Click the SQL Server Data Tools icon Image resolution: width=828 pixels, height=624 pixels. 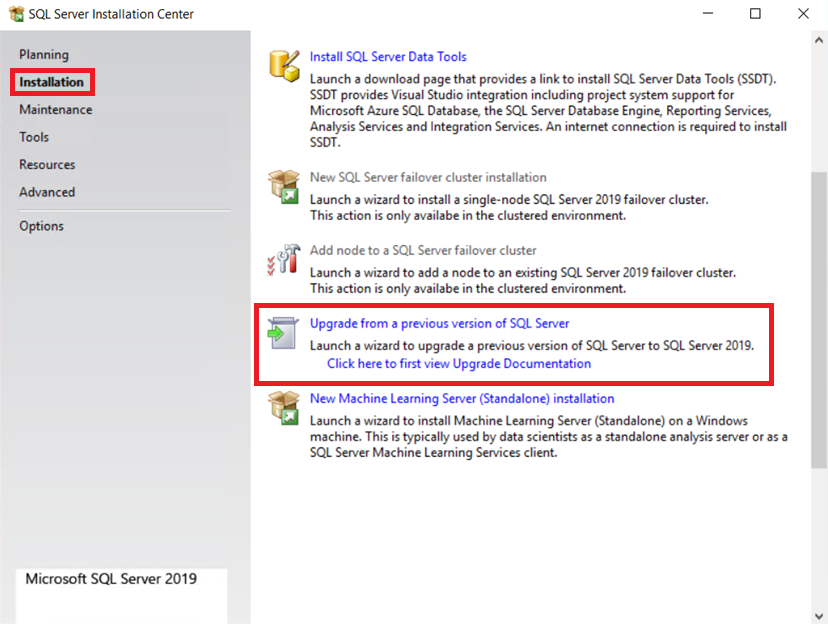click(284, 66)
